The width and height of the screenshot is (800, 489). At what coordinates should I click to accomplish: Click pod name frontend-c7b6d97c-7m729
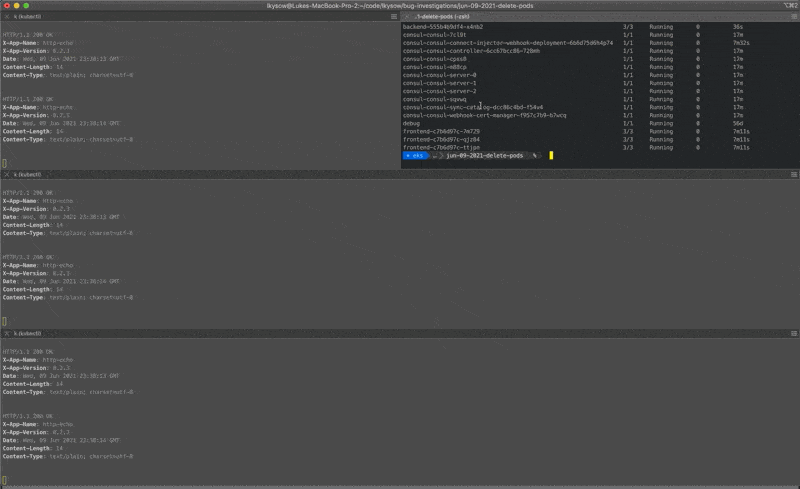[441, 132]
